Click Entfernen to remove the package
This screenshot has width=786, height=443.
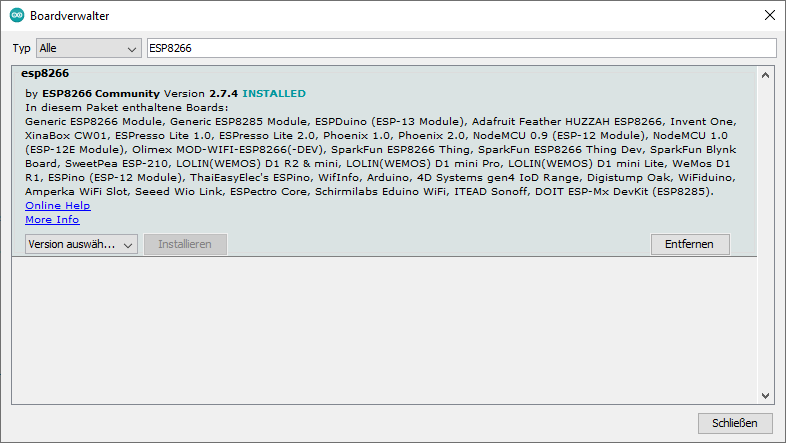click(690, 244)
